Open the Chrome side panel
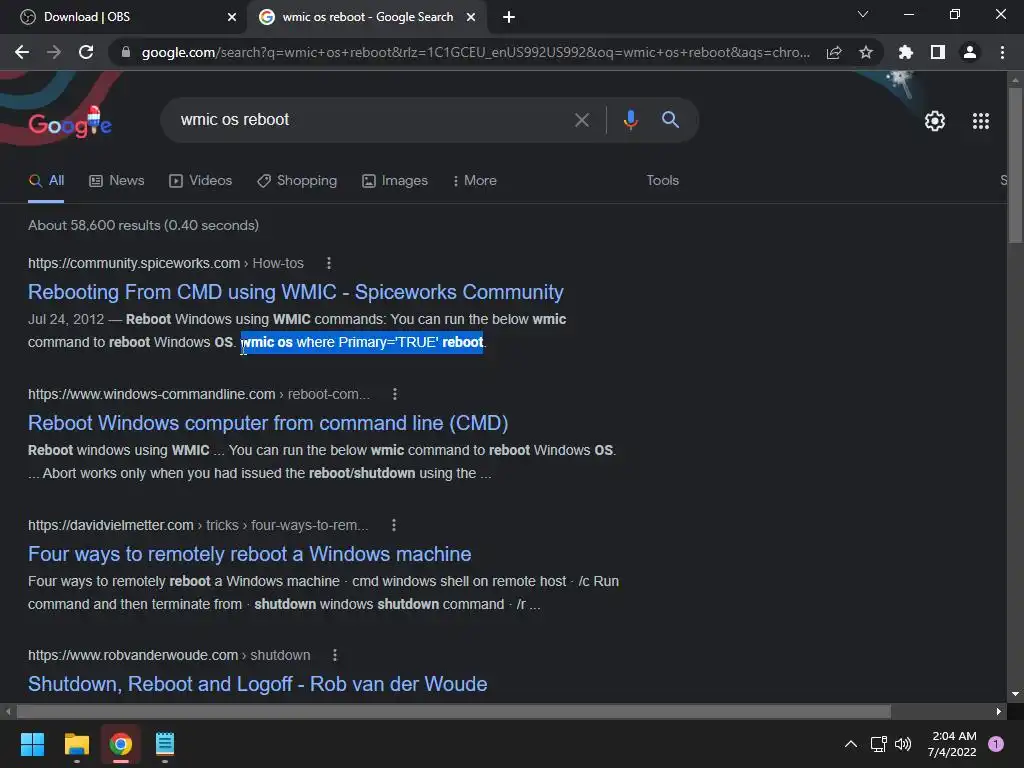Screen dimensions: 1024x768 tap(938, 52)
